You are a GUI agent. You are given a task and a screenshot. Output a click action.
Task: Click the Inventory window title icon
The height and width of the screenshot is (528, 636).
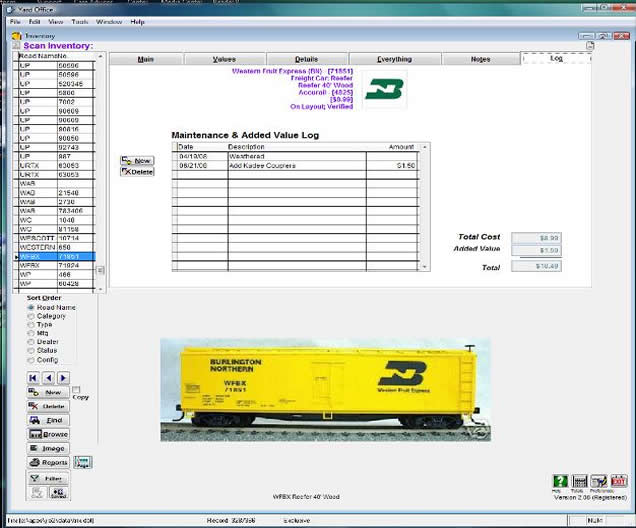(17, 36)
